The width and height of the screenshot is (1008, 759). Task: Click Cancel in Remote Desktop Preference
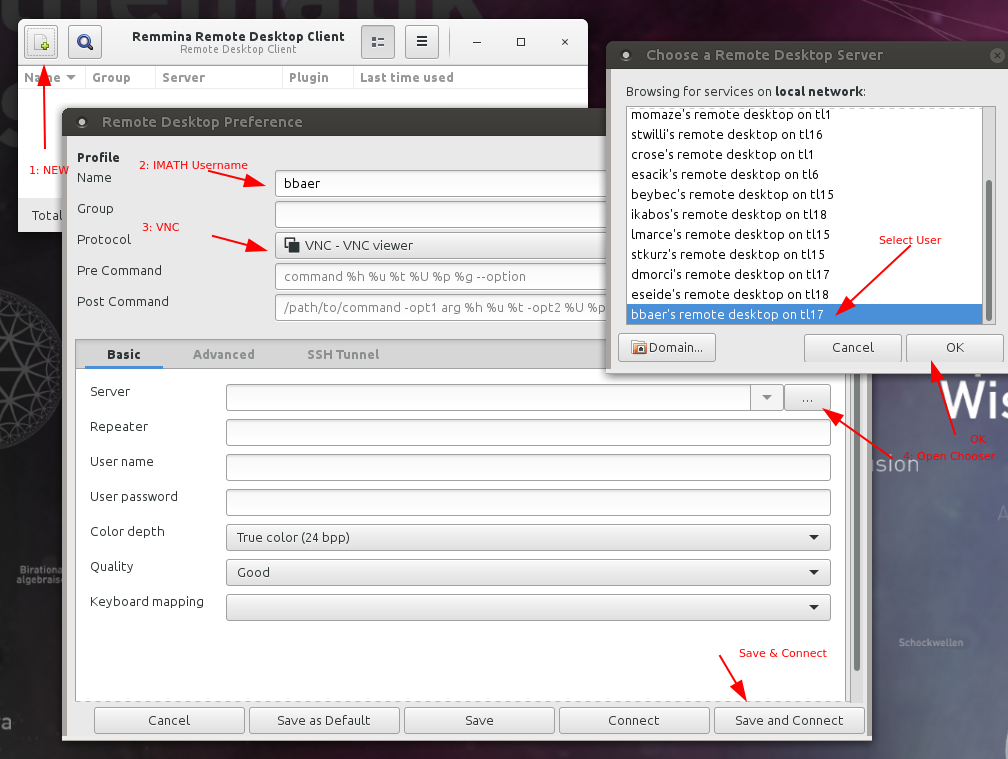coord(169,720)
